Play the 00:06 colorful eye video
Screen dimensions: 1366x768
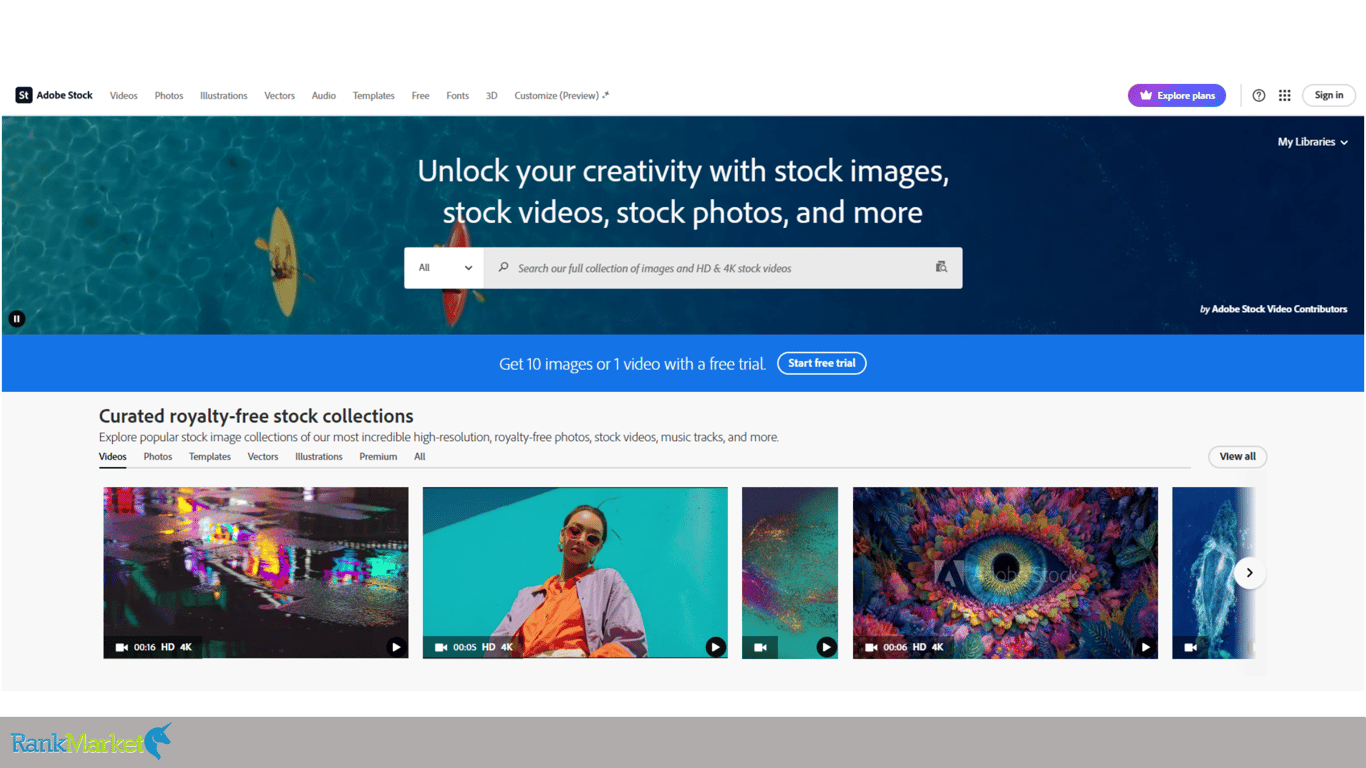[1146, 647]
